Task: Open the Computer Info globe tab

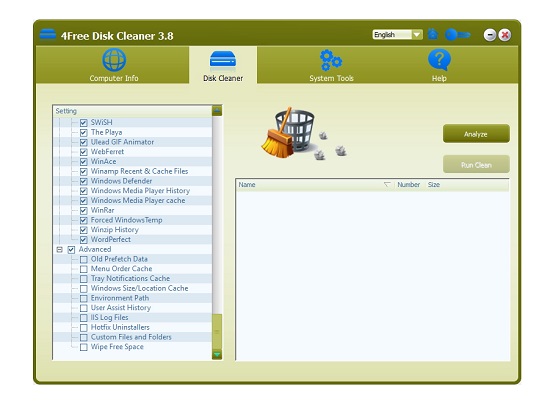Action: [114, 65]
